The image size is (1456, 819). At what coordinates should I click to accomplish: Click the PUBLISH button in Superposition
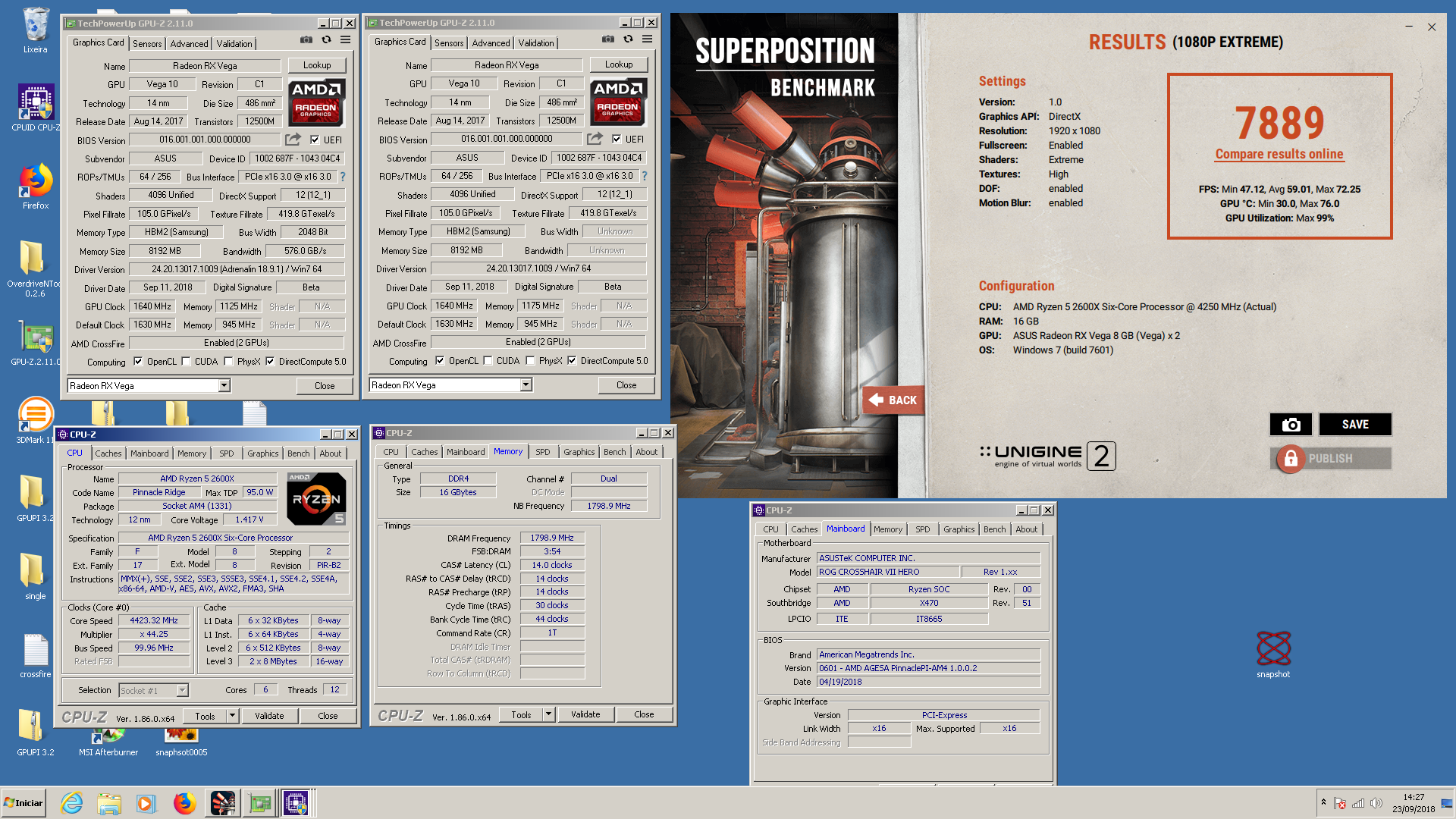click(1331, 459)
